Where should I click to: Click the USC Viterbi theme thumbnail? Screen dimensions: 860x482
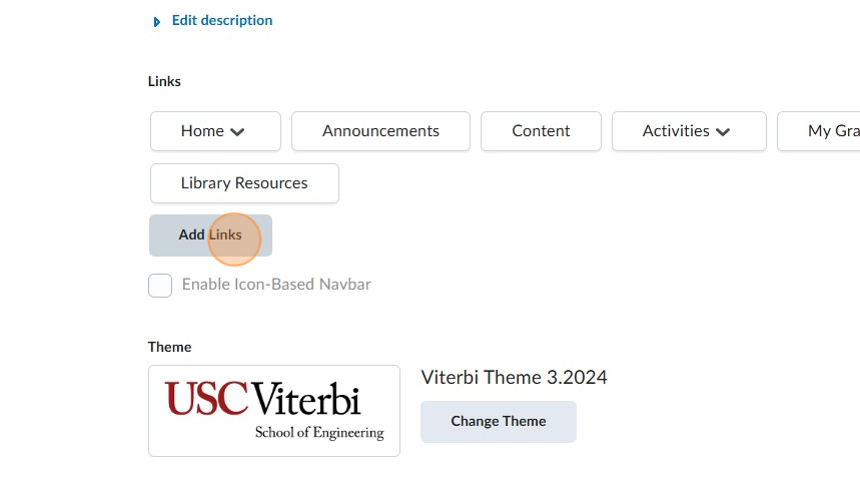(274, 410)
